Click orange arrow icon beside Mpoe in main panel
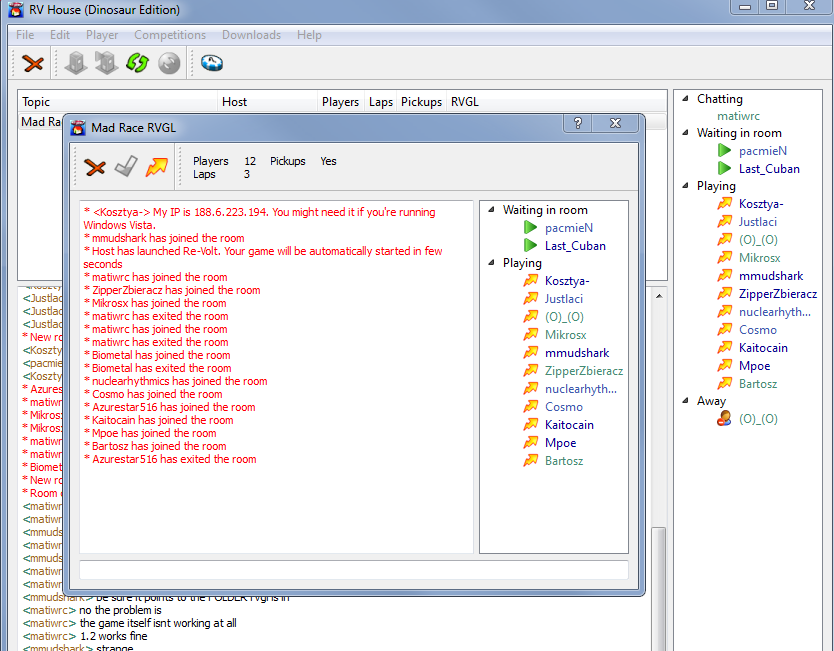The image size is (834, 651). pos(724,365)
